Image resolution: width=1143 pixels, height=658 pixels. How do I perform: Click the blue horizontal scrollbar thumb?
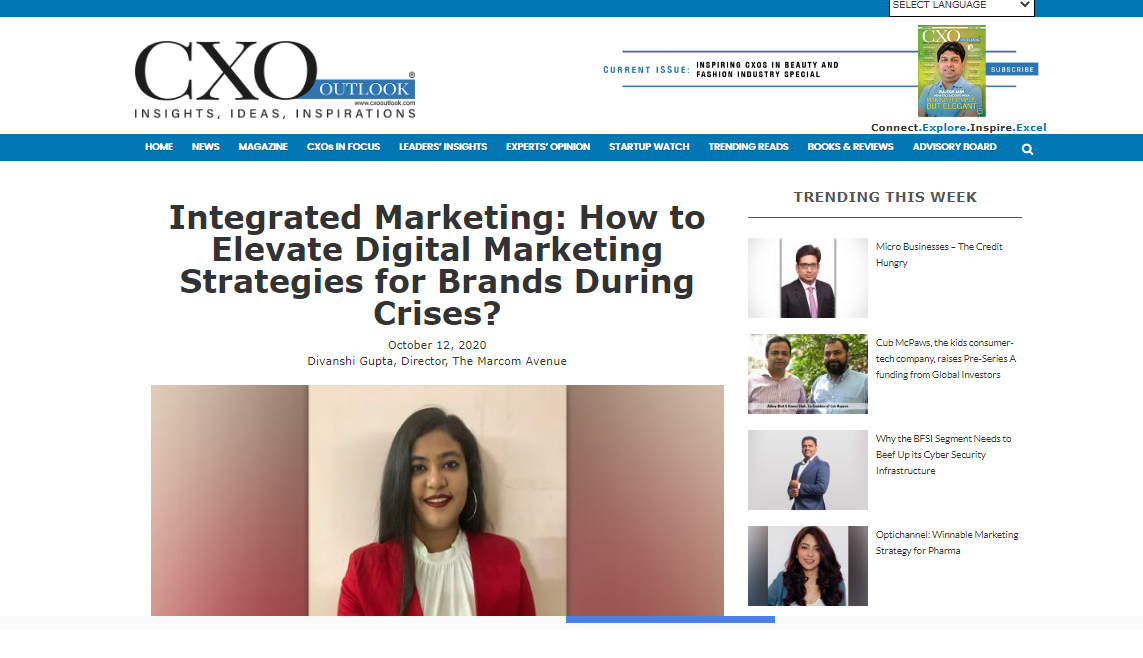point(670,619)
